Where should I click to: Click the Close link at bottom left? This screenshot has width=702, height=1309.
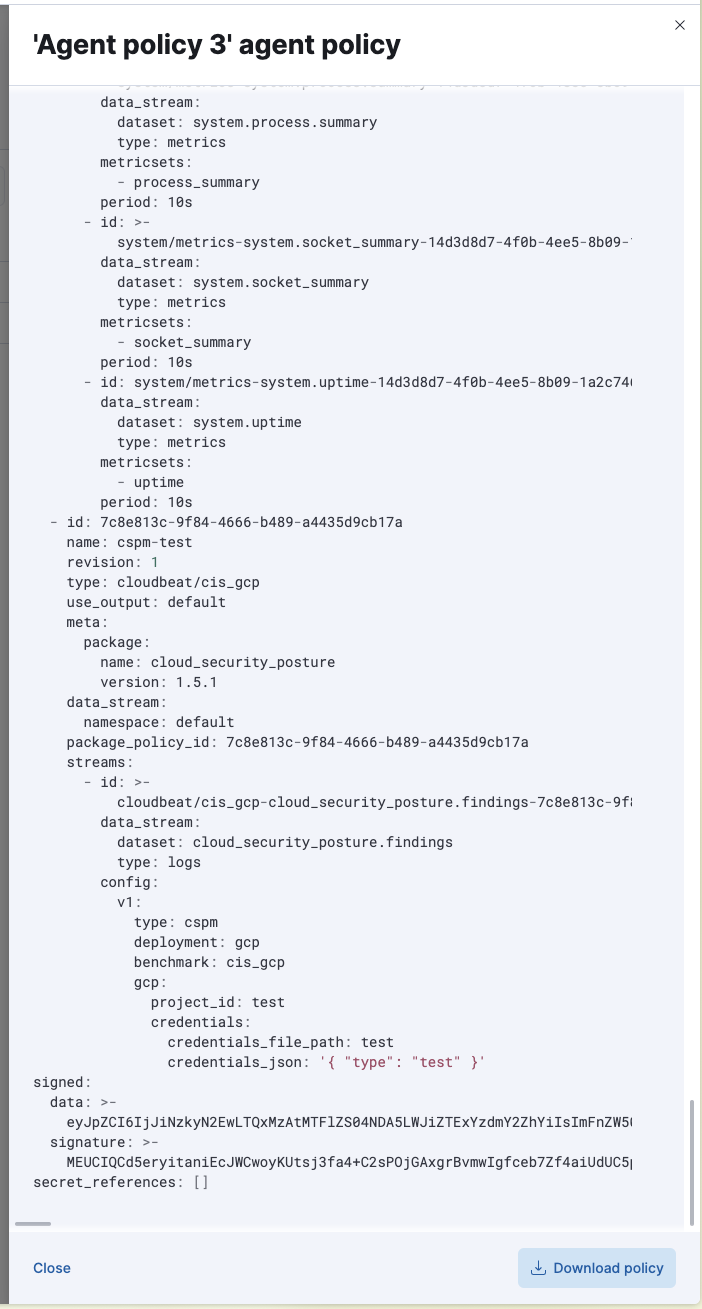coord(52,1267)
